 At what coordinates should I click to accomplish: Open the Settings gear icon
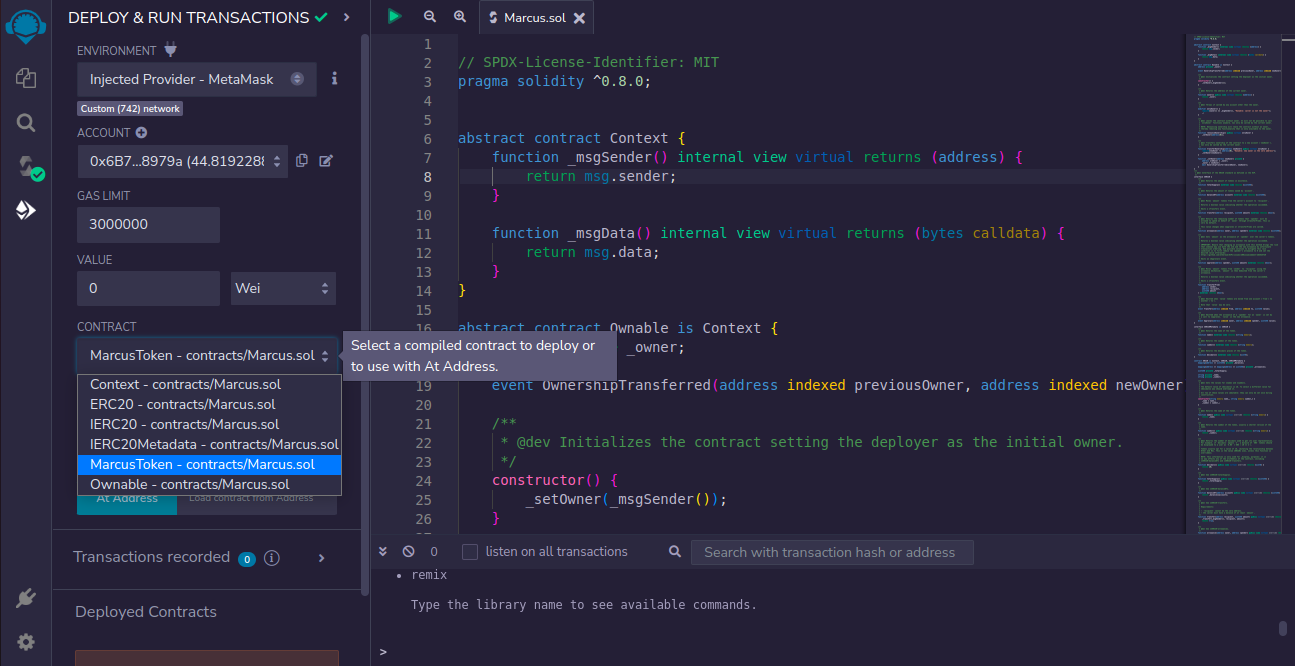(x=26, y=641)
